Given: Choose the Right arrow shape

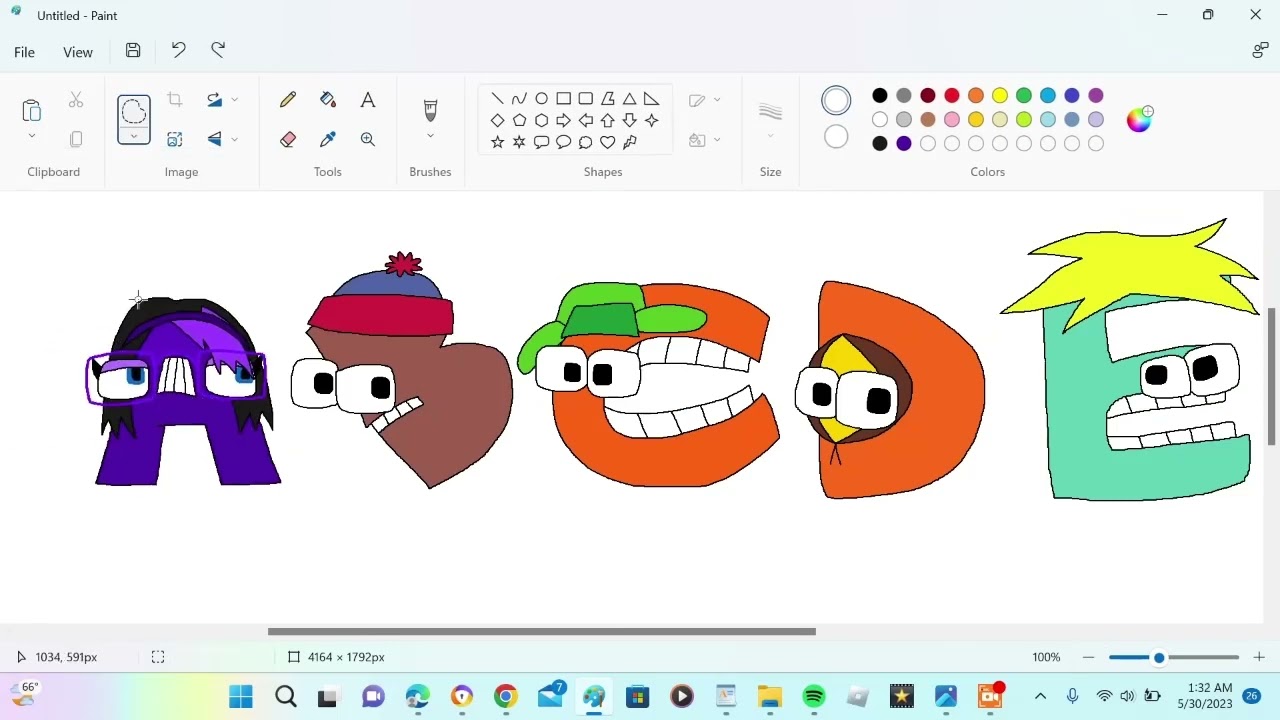Looking at the screenshot, I should pos(563,120).
